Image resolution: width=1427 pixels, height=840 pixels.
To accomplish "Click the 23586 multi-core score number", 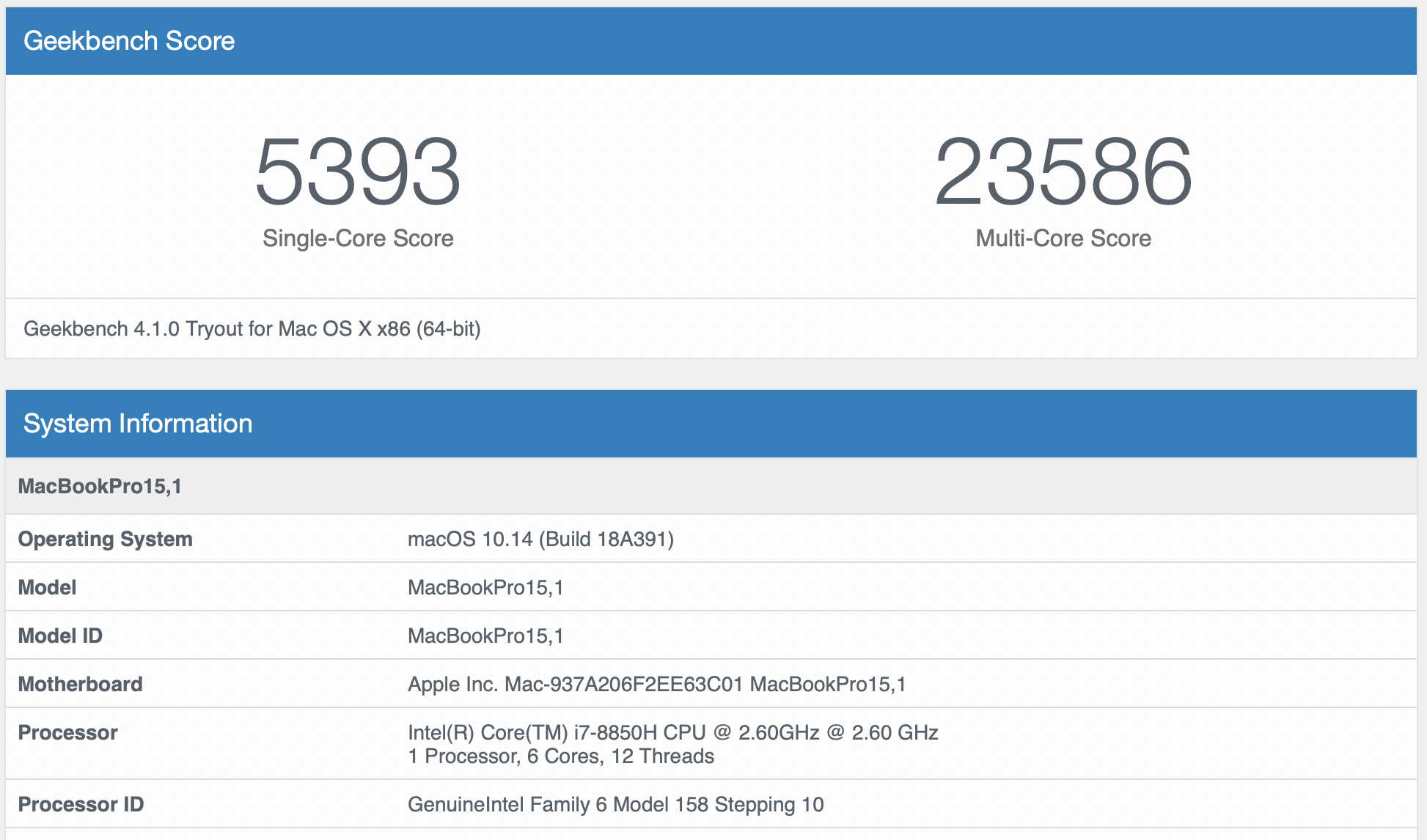I will tap(1063, 172).
